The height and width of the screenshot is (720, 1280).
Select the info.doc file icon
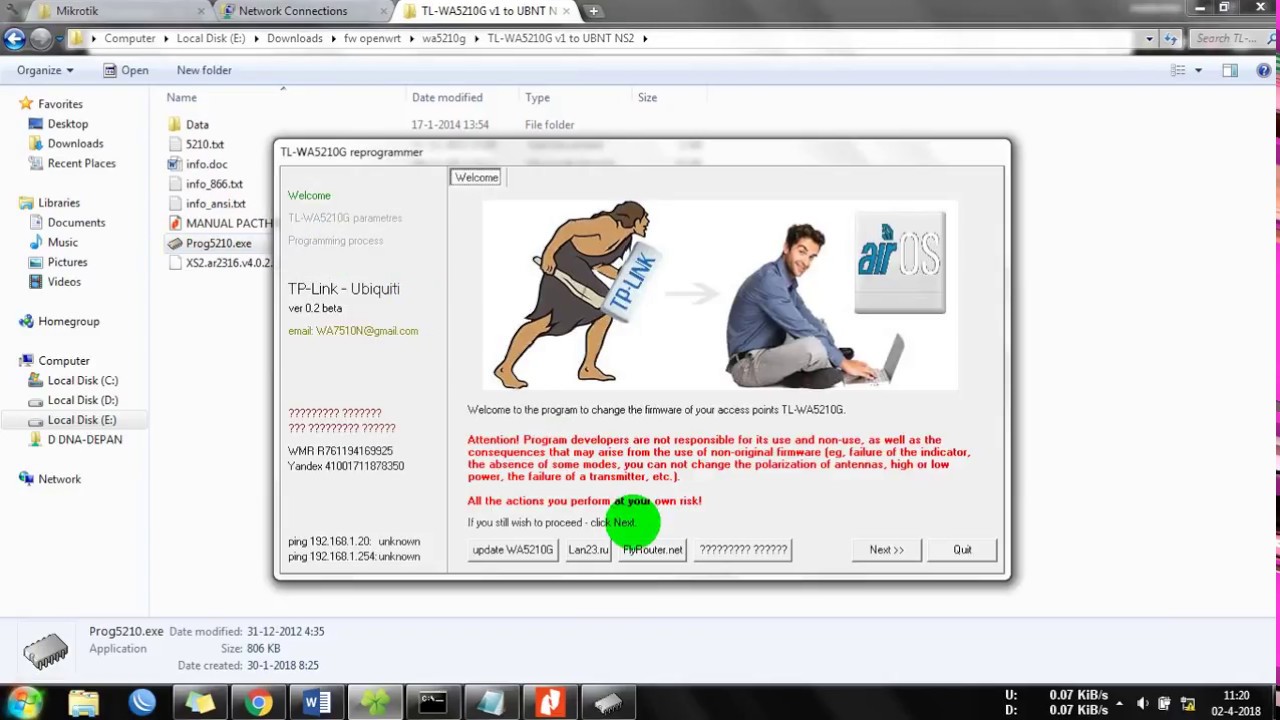[175, 164]
